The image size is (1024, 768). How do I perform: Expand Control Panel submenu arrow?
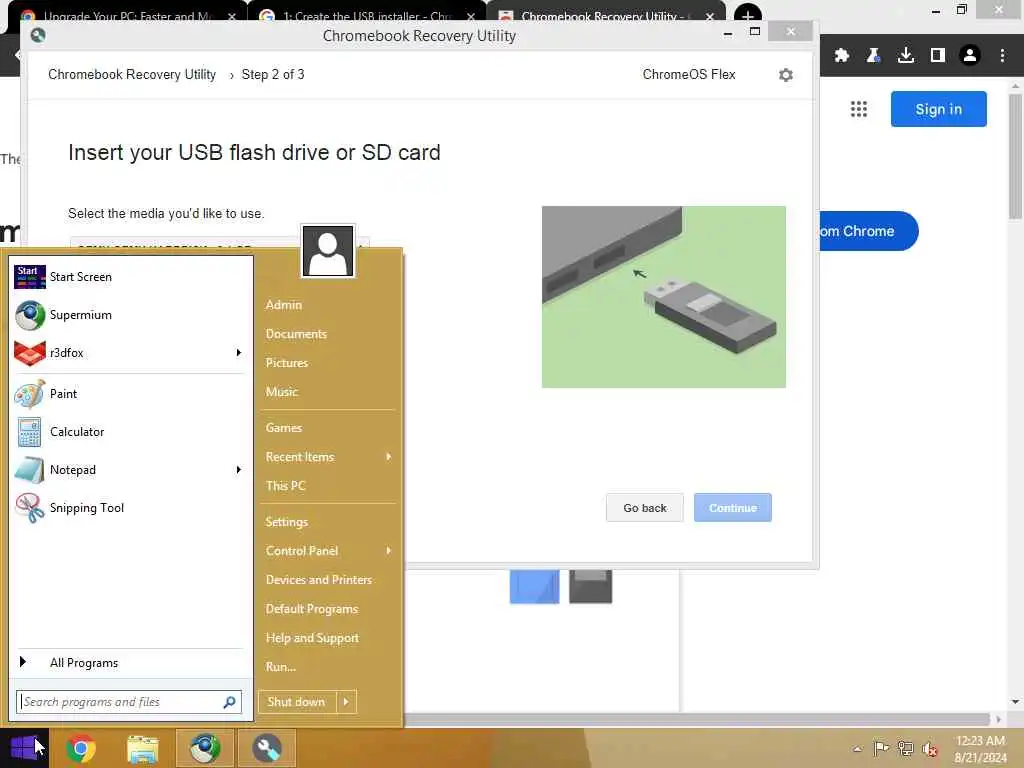(389, 551)
